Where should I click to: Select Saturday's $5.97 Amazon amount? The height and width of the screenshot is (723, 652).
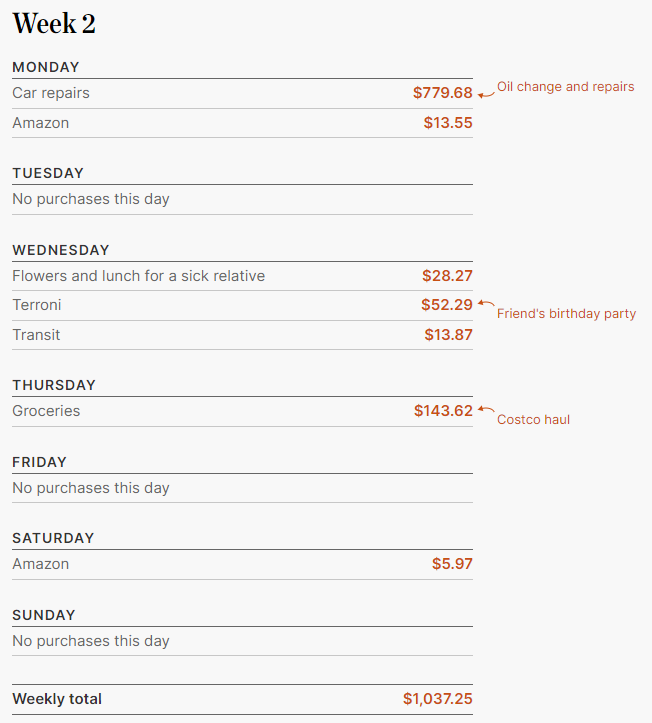coord(452,564)
